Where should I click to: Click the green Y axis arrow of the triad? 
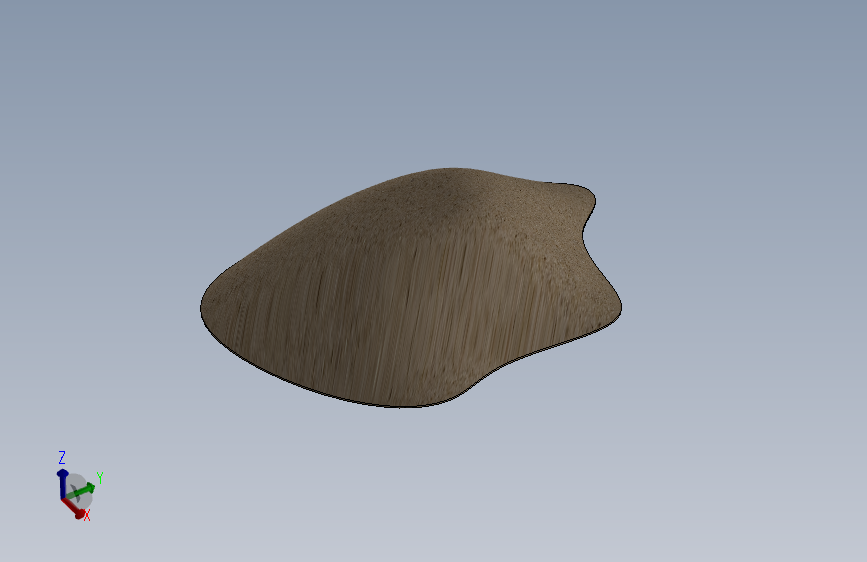(83, 490)
